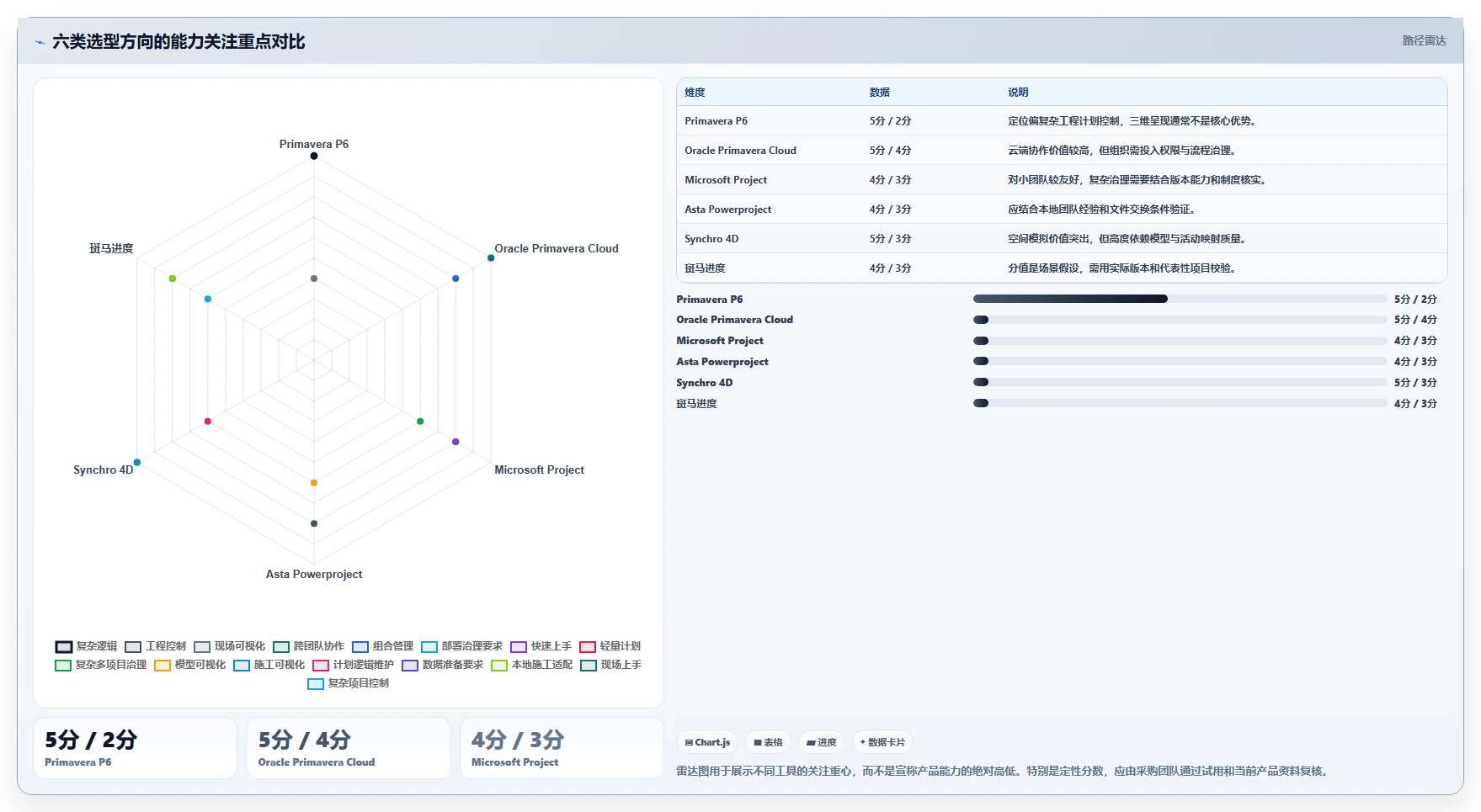Click the pink radar point near Synchro 4D
This screenshot has height=812, width=1481.
click(x=208, y=422)
